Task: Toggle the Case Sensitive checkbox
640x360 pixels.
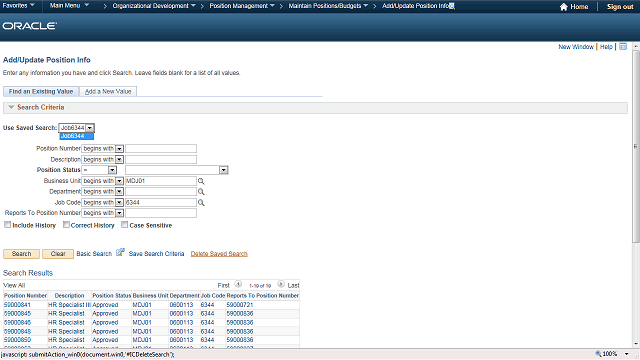Action: (124, 224)
